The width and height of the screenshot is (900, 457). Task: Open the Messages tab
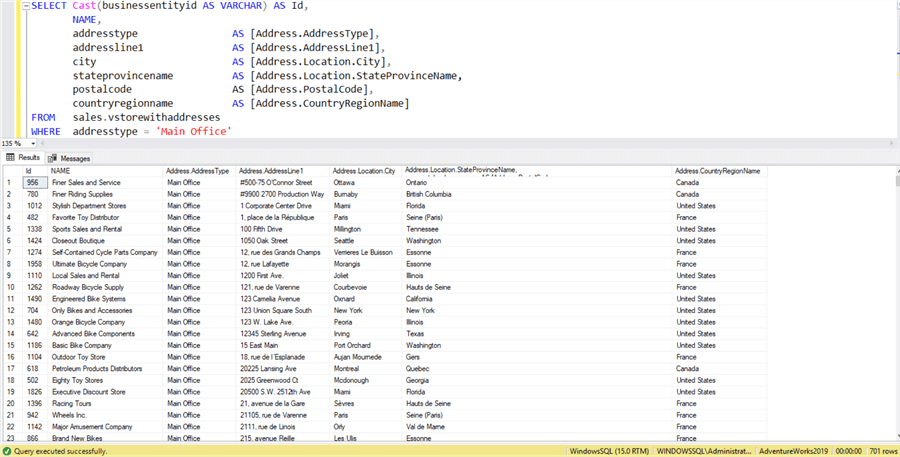tap(74, 158)
